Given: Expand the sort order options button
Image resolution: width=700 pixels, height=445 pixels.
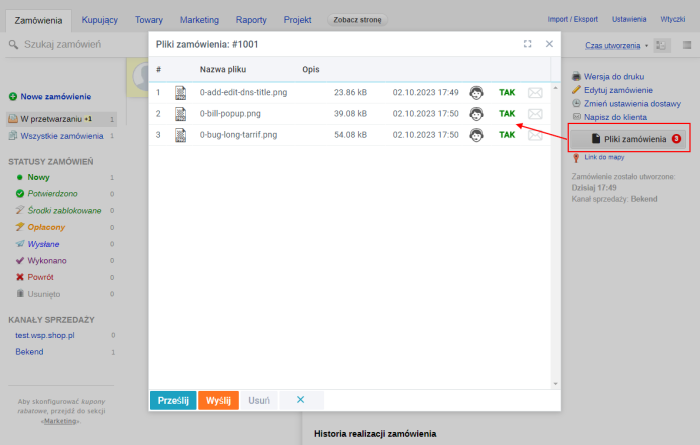Looking at the screenshot, I should [x=661, y=45].
